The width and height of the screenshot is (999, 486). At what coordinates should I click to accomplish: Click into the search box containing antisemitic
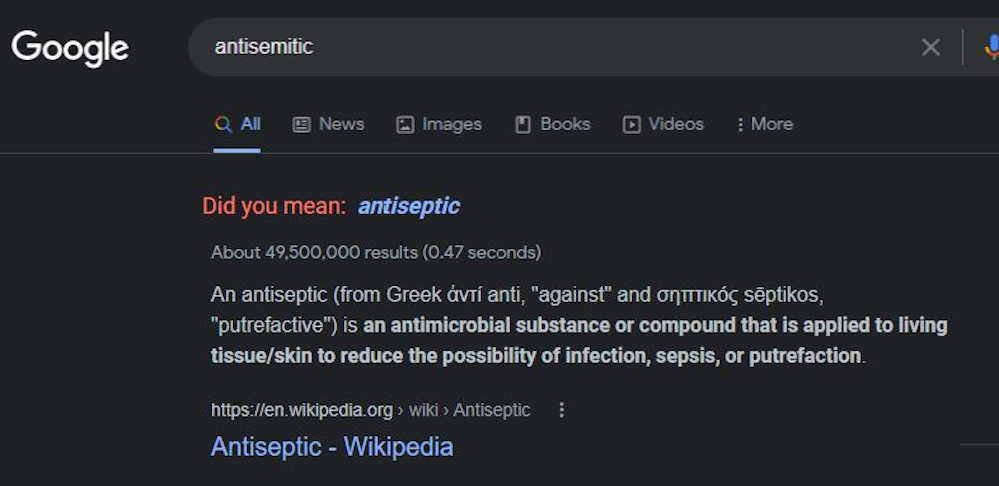[550, 47]
